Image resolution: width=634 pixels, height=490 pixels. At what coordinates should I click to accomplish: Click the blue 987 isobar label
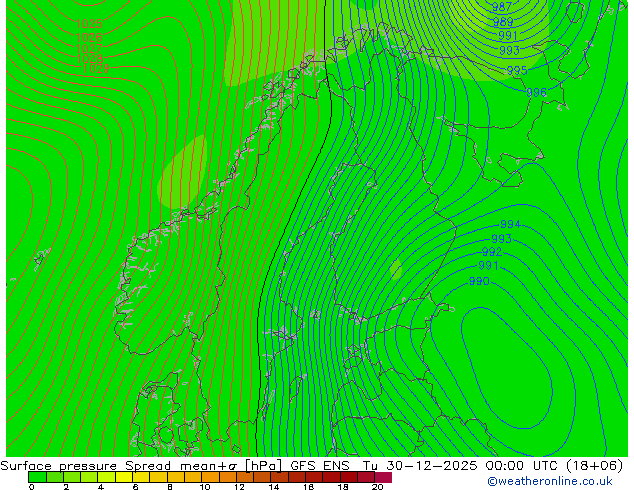pos(502,6)
